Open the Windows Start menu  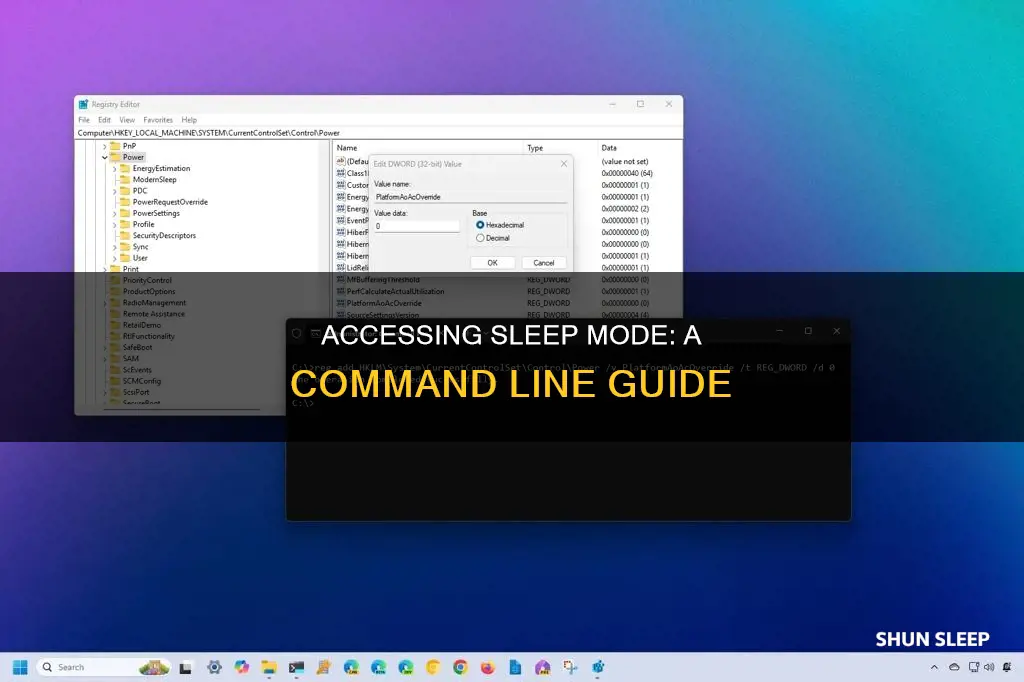(20, 667)
